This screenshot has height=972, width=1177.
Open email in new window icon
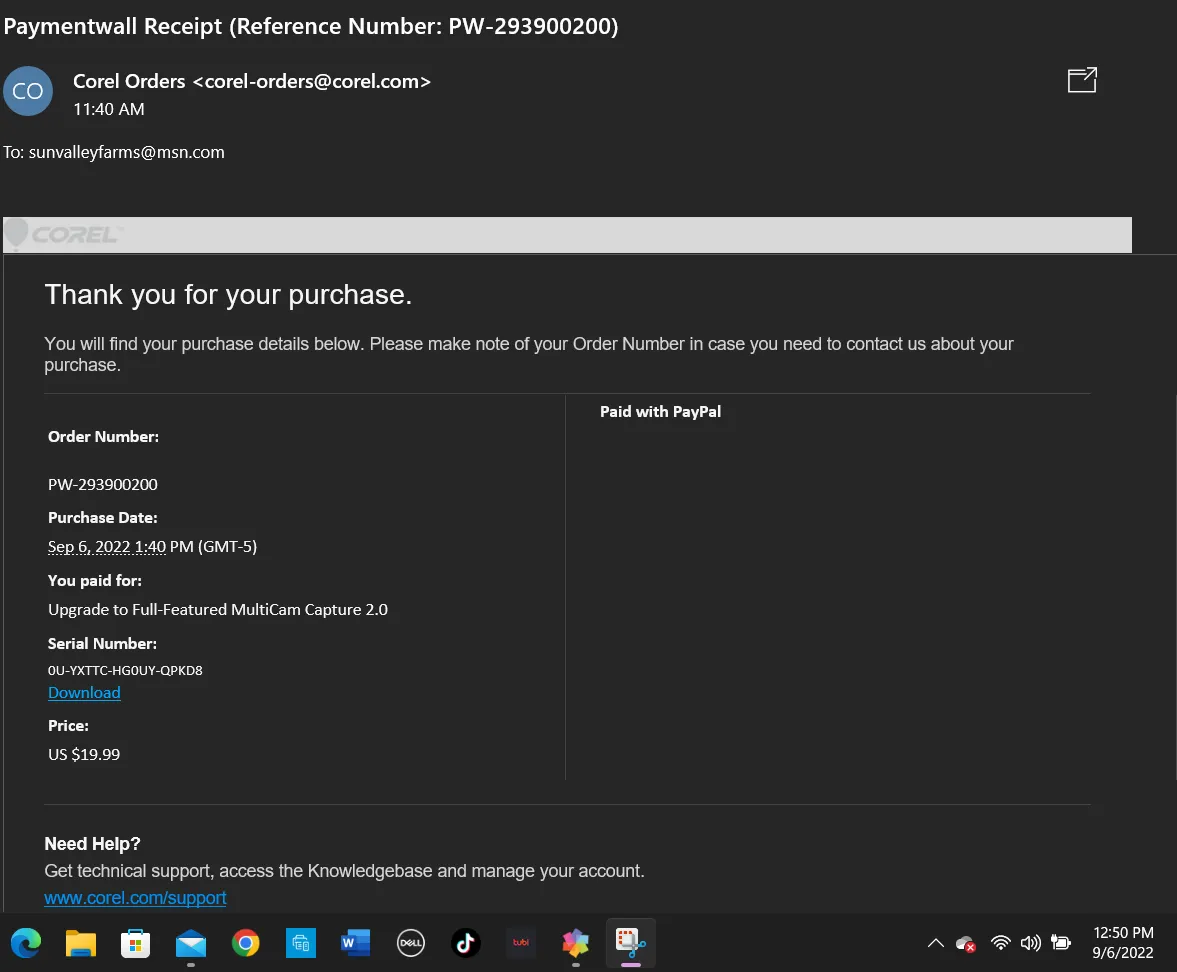(1082, 80)
